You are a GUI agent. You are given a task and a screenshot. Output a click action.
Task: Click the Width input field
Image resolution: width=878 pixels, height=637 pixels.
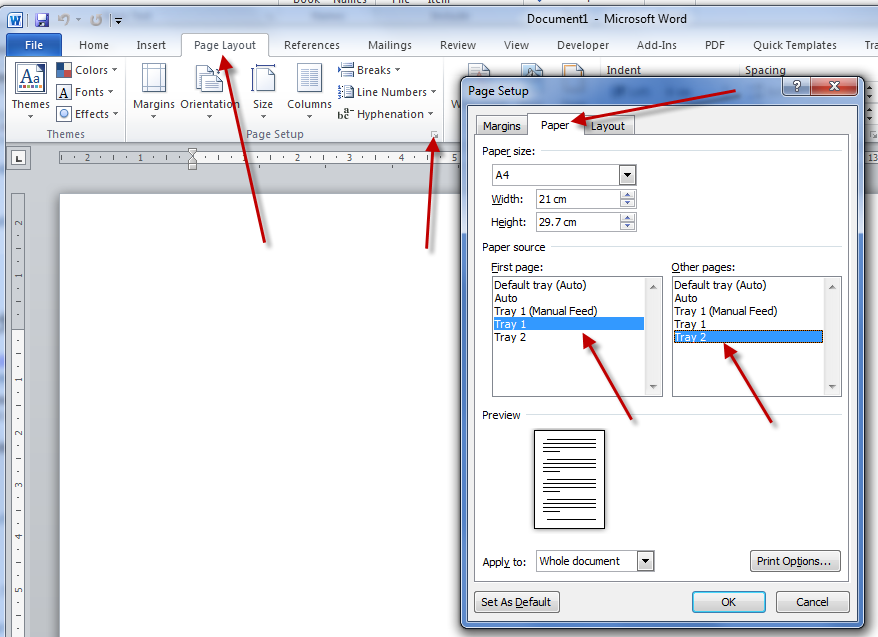[x=577, y=199]
